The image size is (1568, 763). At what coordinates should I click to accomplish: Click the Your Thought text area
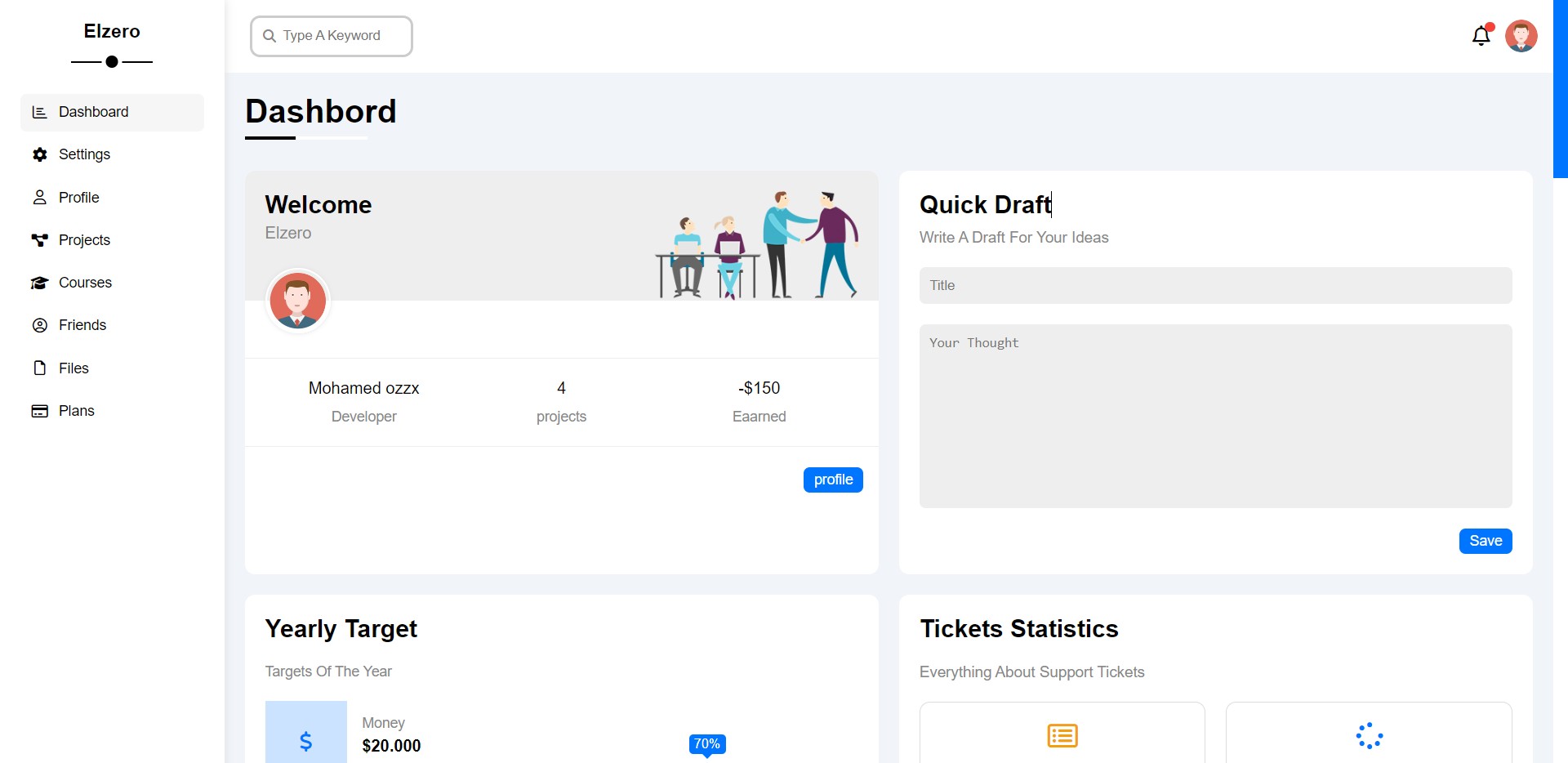[1215, 416]
